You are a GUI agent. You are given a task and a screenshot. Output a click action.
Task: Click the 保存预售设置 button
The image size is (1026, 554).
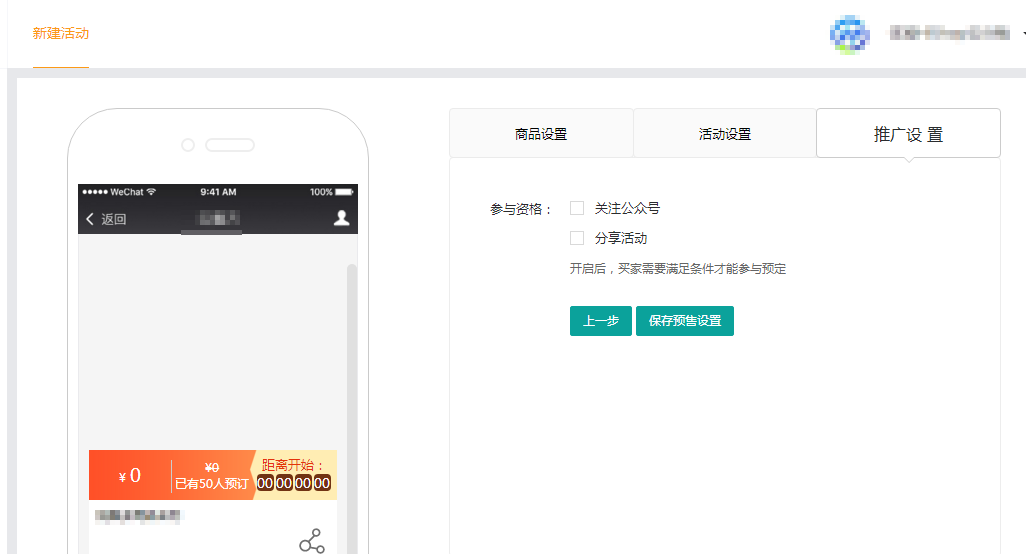[x=685, y=321]
